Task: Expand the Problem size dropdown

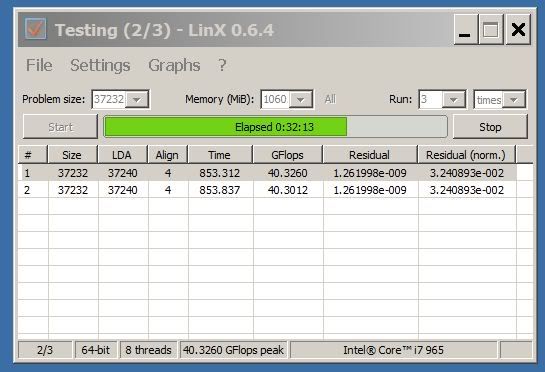Action: click(x=137, y=99)
